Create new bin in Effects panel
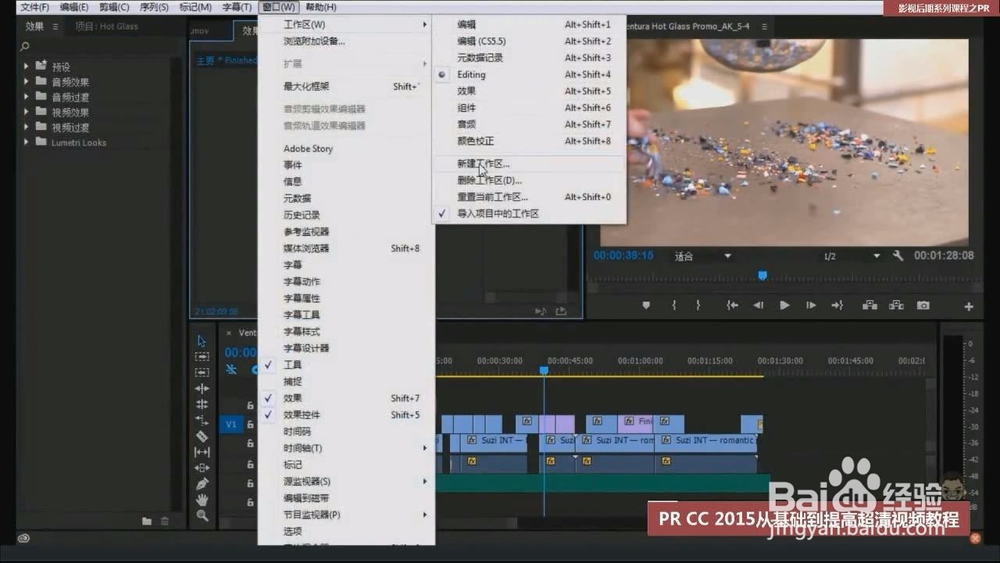1000x563 pixels. (147, 521)
